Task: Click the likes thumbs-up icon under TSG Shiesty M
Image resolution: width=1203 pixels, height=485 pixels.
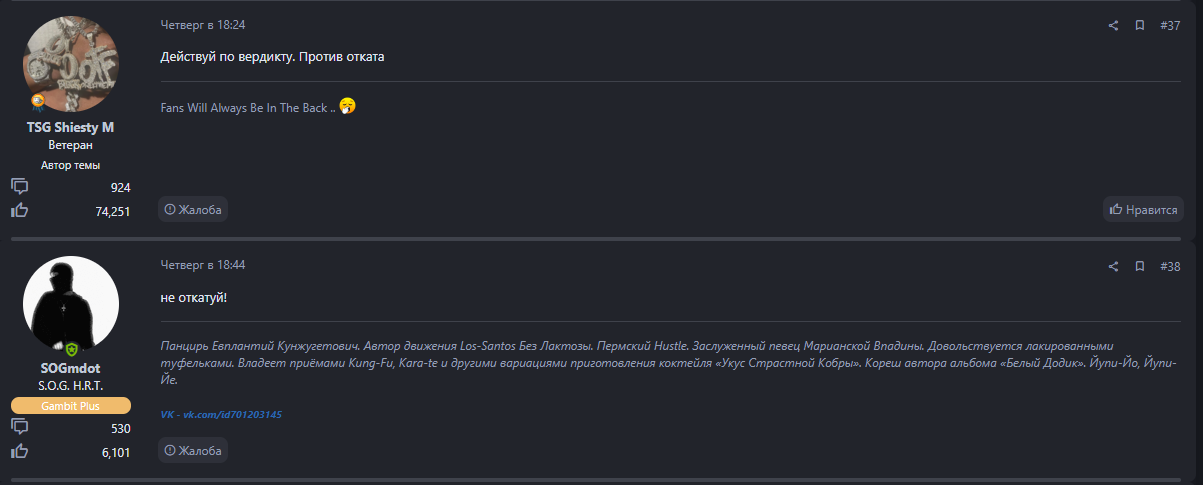Action: point(19,210)
